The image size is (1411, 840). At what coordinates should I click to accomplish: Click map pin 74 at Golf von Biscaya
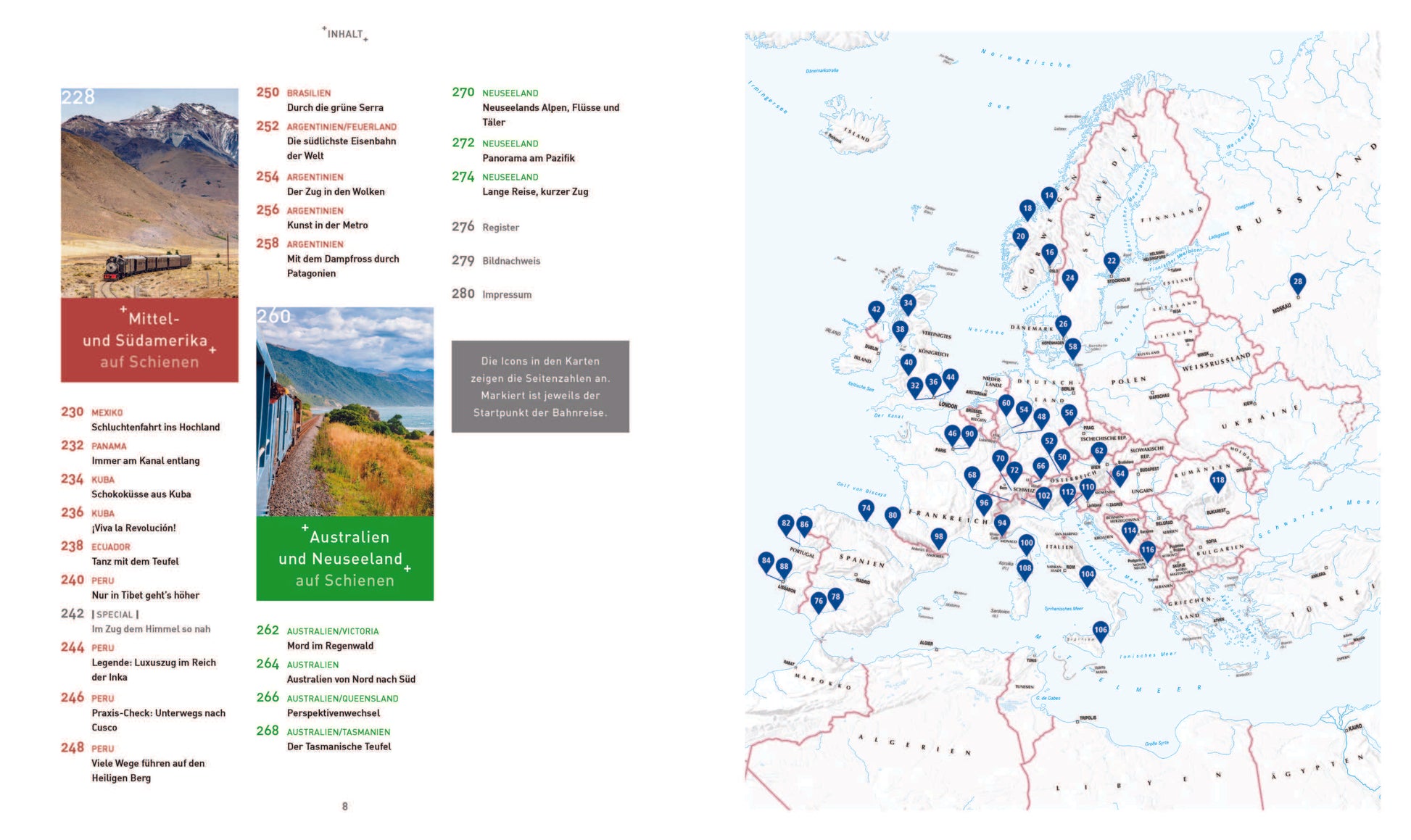tap(866, 509)
